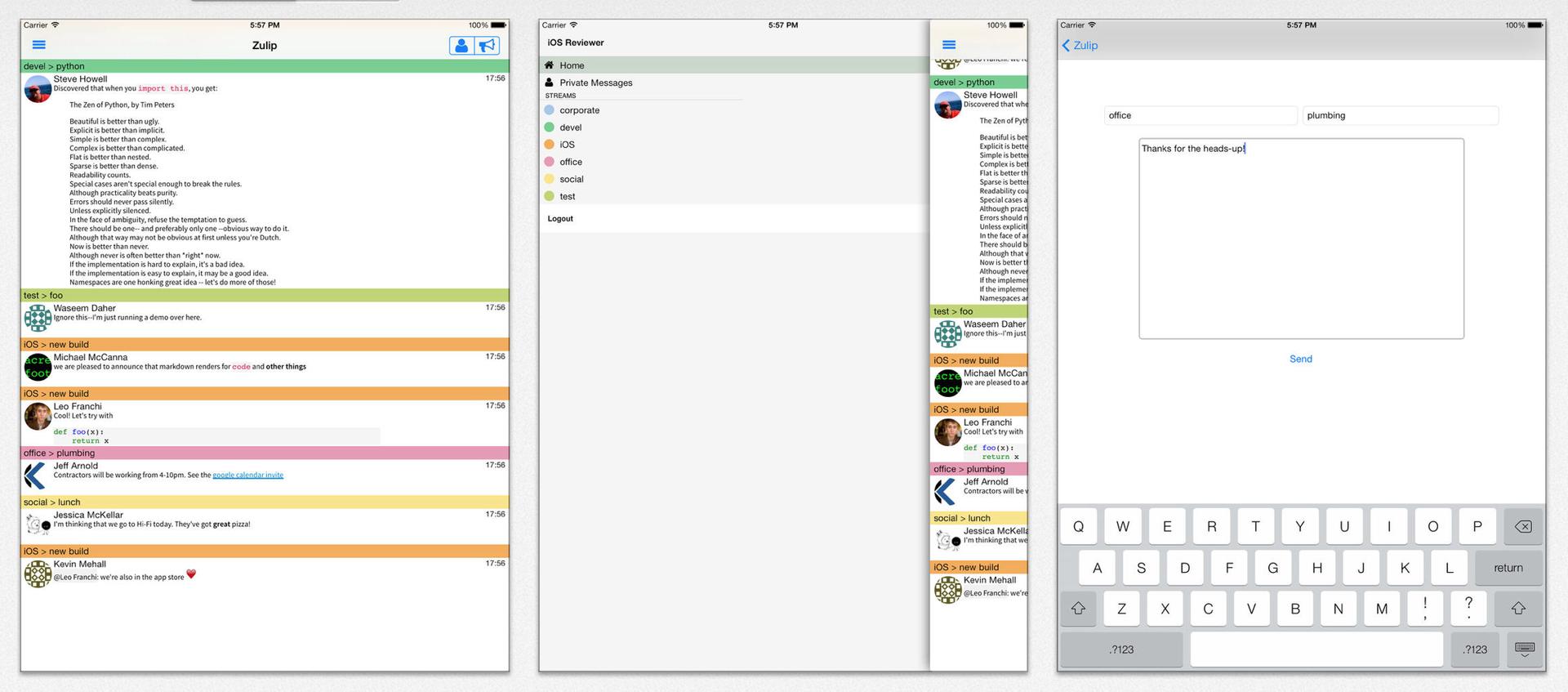Tap the iOS > new build header above Kevin Mehall
The width and height of the screenshot is (1568, 692).
tap(265, 551)
